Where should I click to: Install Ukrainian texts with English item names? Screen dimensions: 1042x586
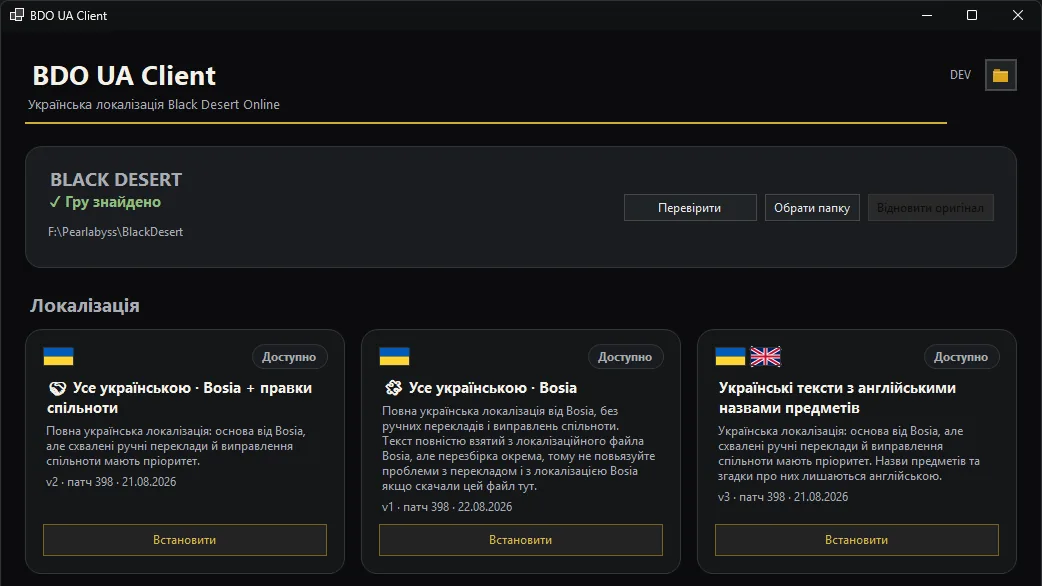(857, 539)
